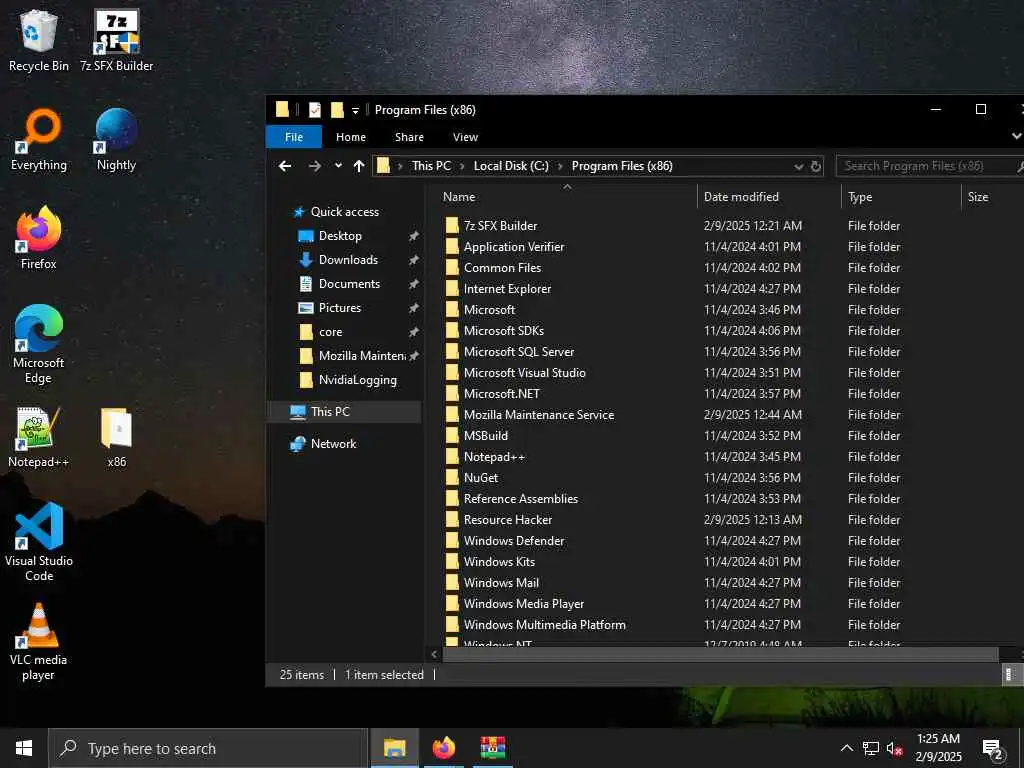Click This PC in the breadcrumb

[x=431, y=166]
